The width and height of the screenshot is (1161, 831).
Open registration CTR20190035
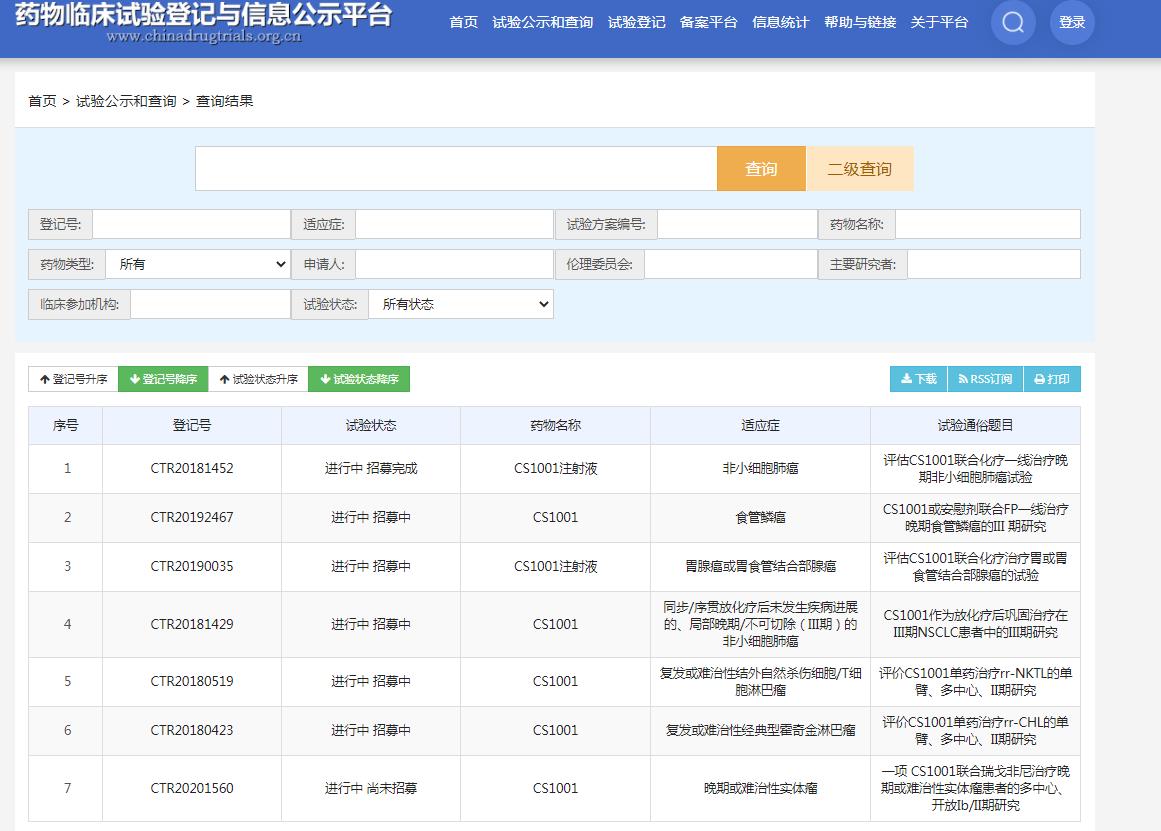point(192,566)
